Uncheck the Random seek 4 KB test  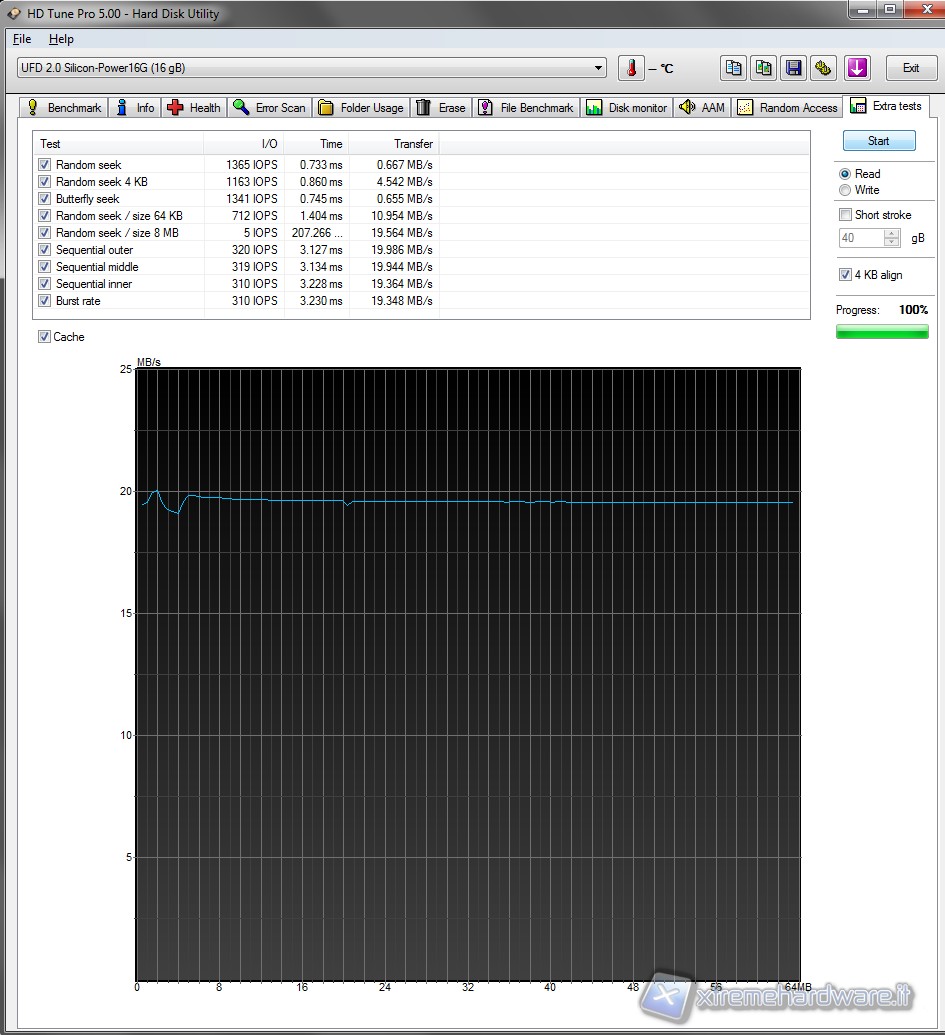coord(45,182)
